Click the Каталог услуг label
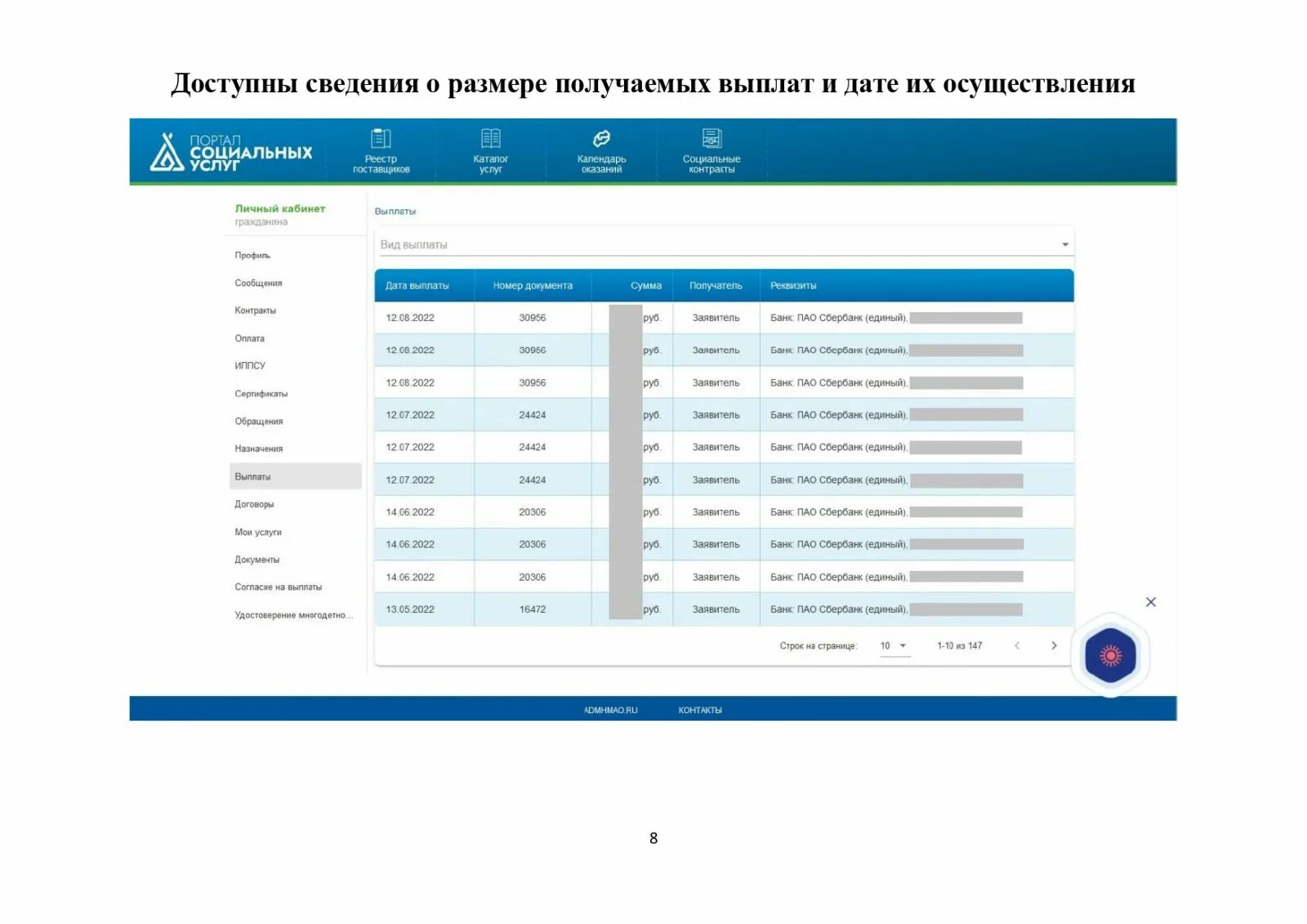Screen dimensions: 1307x924 pyautogui.click(x=491, y=164)
